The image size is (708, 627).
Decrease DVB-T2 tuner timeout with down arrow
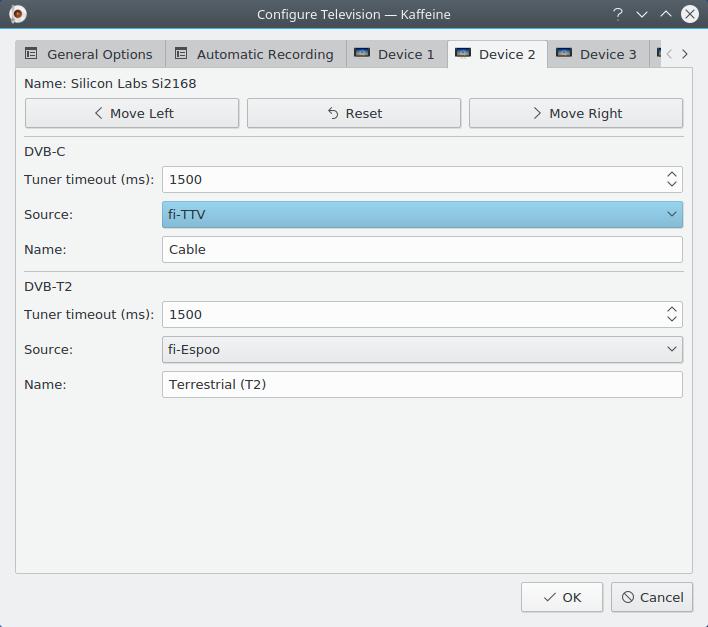[x=671, y=319]
